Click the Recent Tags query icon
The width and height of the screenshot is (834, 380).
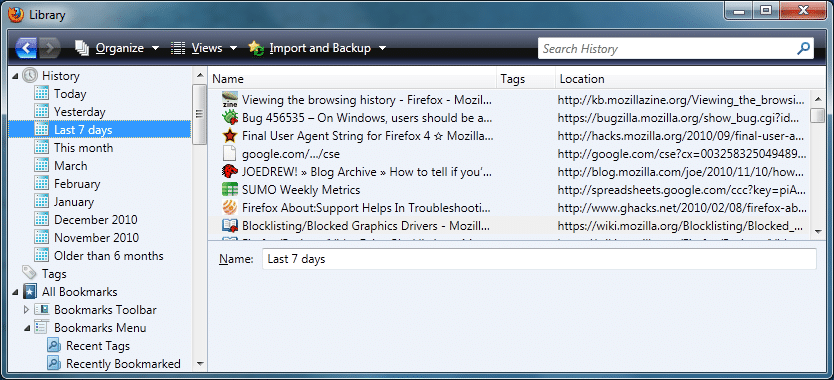coord(54,346)
